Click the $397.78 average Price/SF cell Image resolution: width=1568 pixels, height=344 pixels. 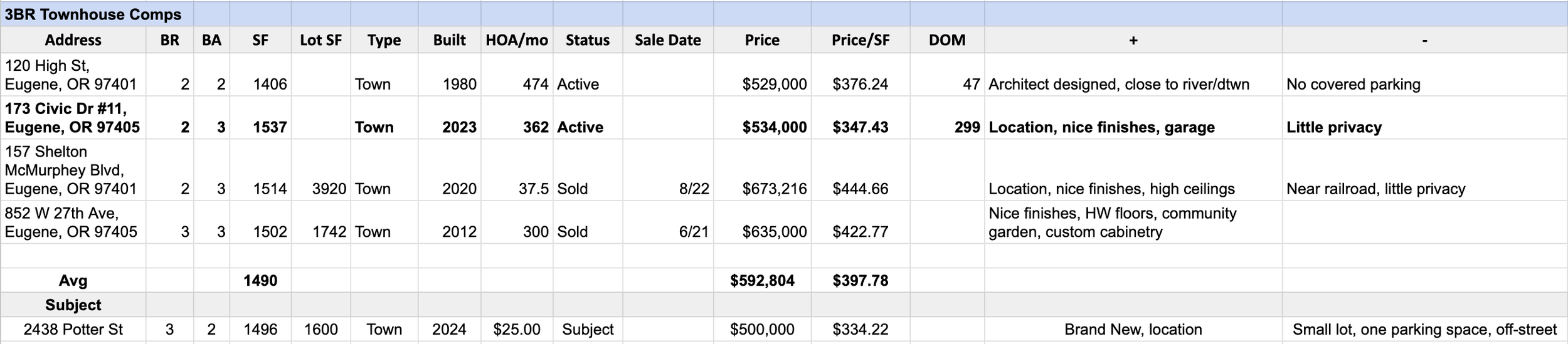coord(860,281)
